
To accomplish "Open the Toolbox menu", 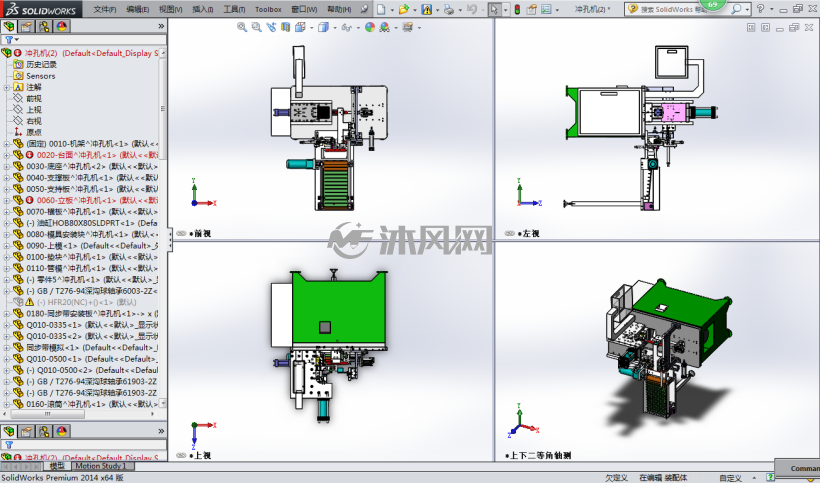I will (x=268, y=9).
